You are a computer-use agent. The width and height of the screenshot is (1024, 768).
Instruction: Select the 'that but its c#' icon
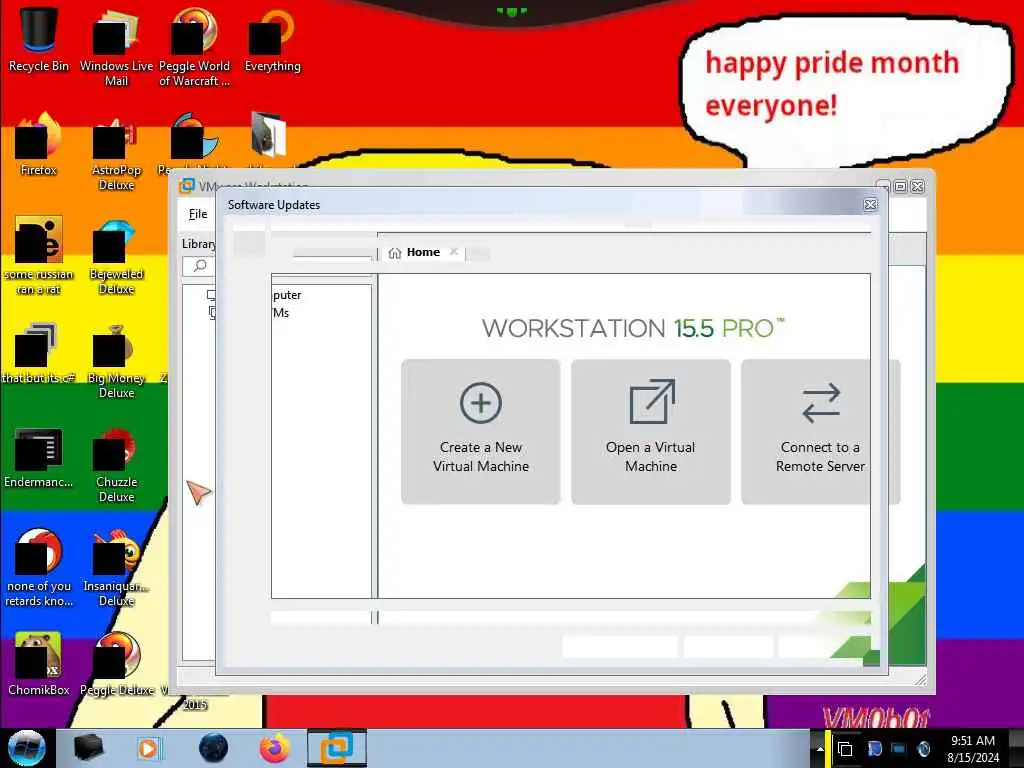point(39,353)
